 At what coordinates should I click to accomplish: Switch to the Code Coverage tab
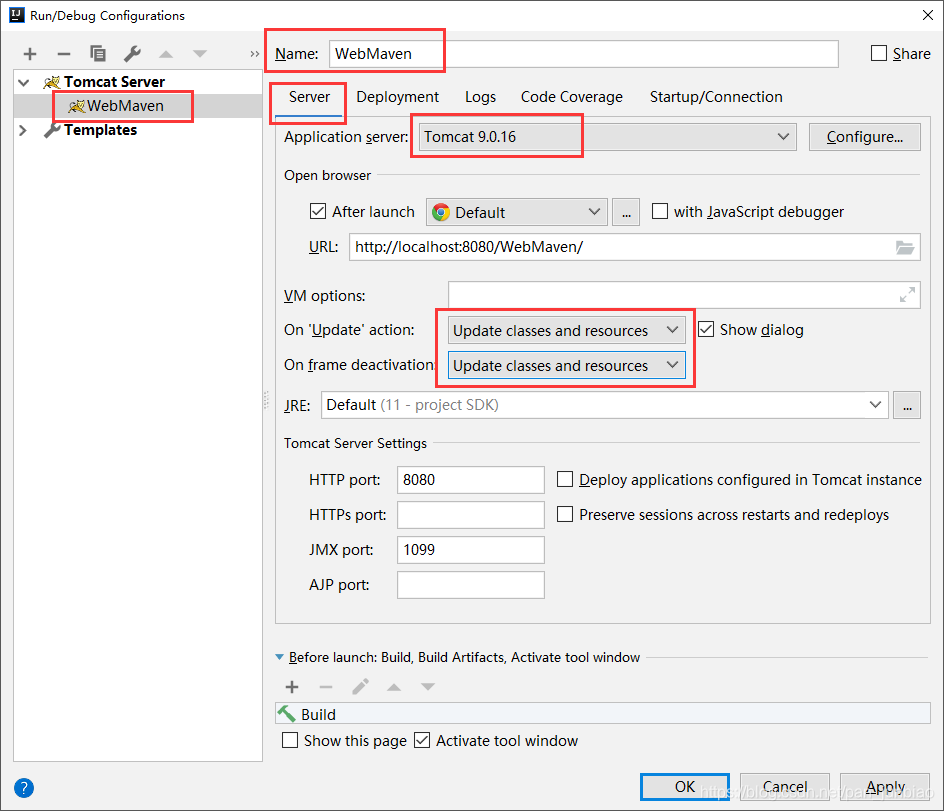point(571,97)
